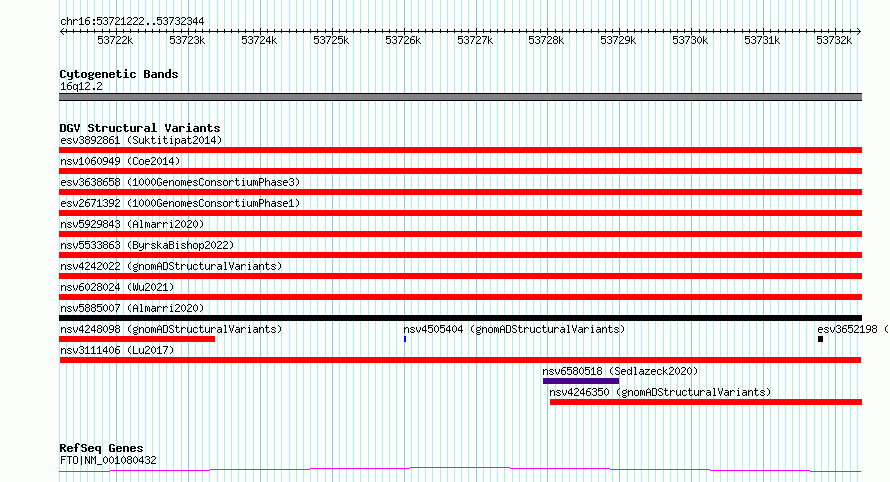The height and width of the screenshot is (482, 890).
Task: Click the red bar under esv3892861
Action: pos(460,150)
